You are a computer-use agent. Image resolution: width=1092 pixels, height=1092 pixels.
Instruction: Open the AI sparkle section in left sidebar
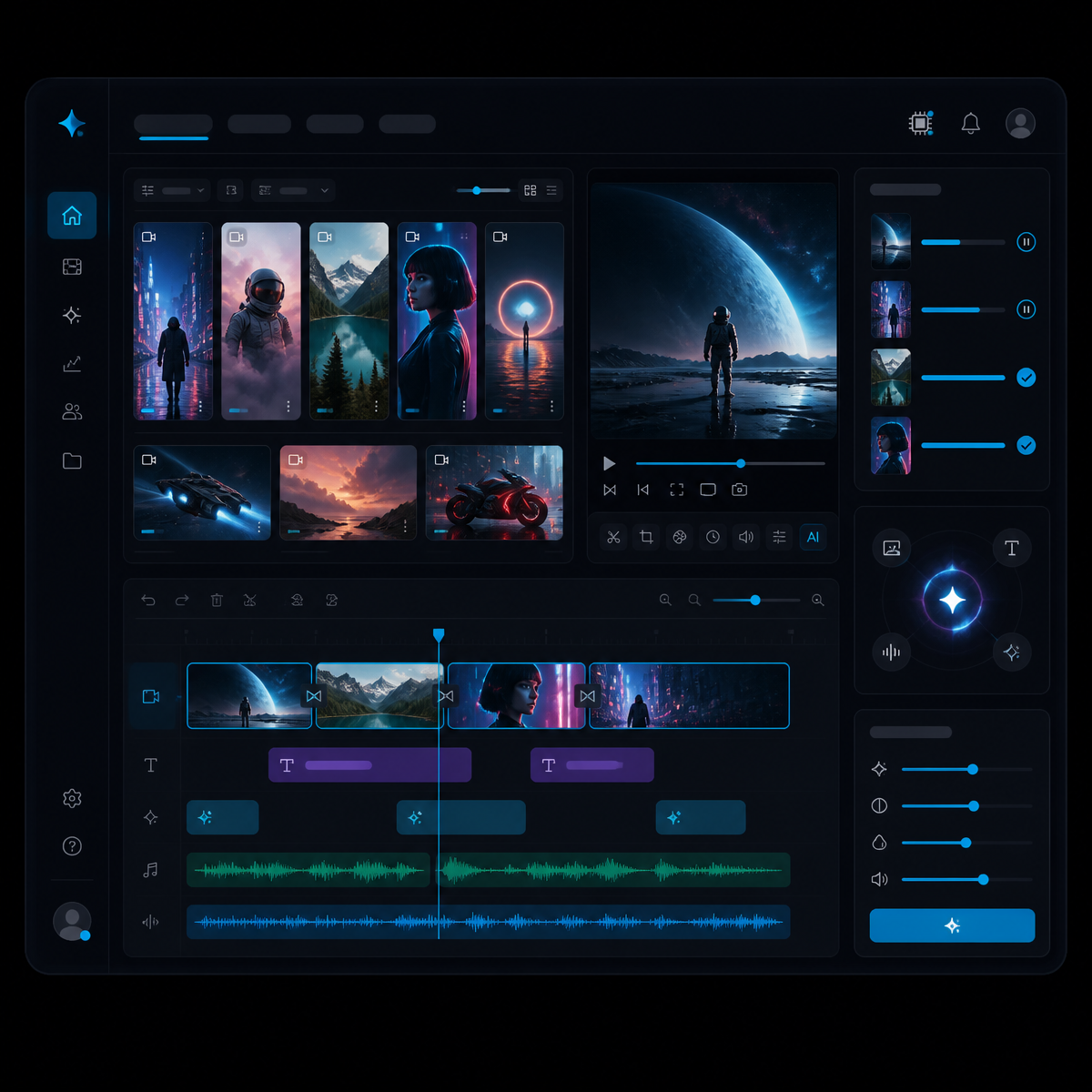tap(72, 315)
